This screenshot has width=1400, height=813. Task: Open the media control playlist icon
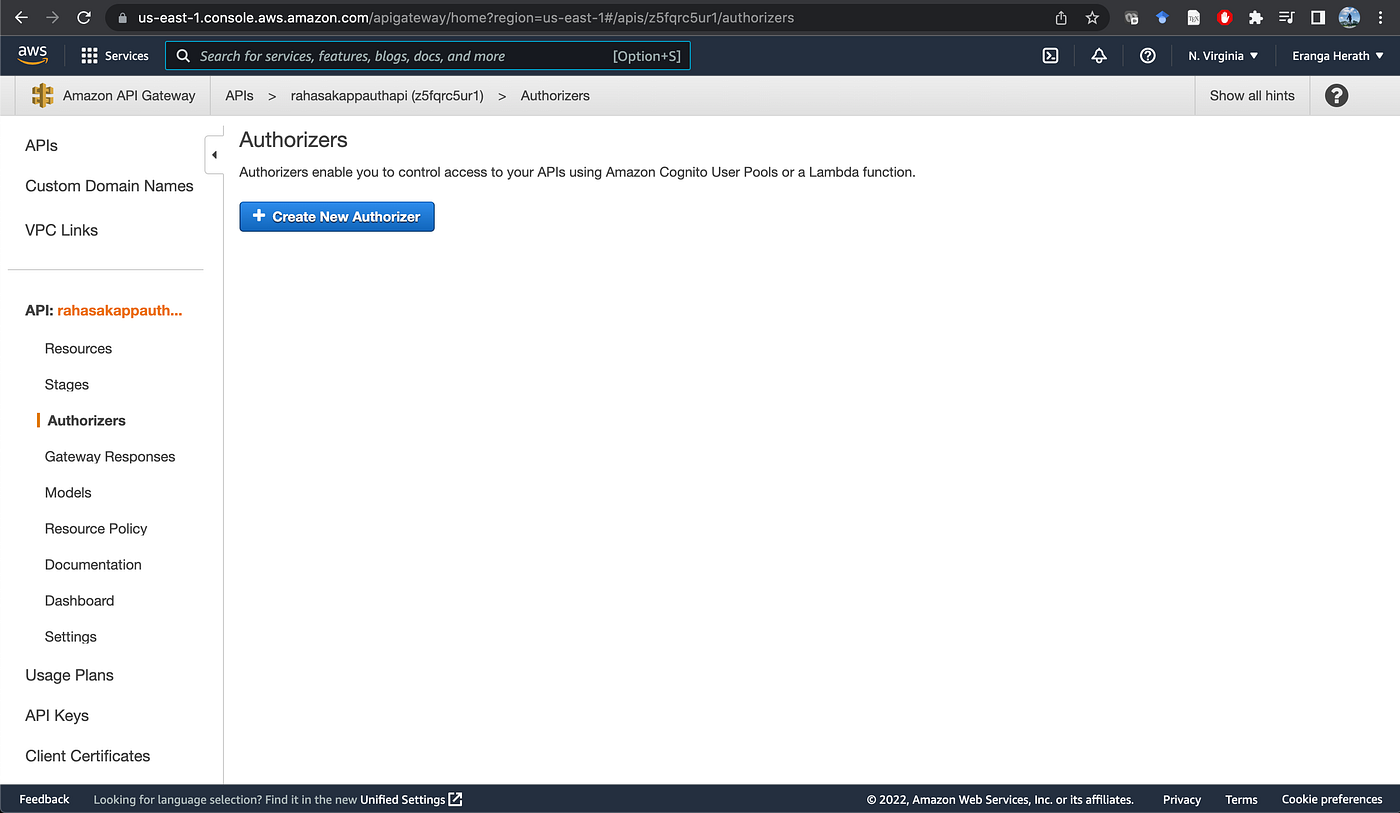[x=1287, y=18]
